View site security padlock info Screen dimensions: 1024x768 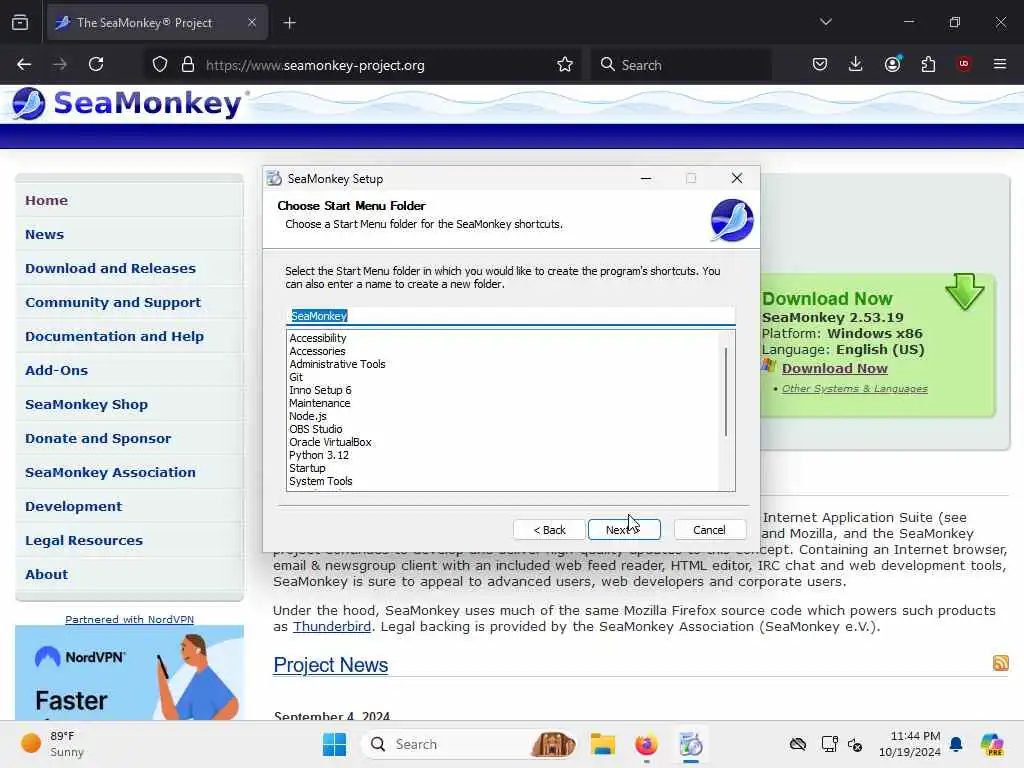188,65
